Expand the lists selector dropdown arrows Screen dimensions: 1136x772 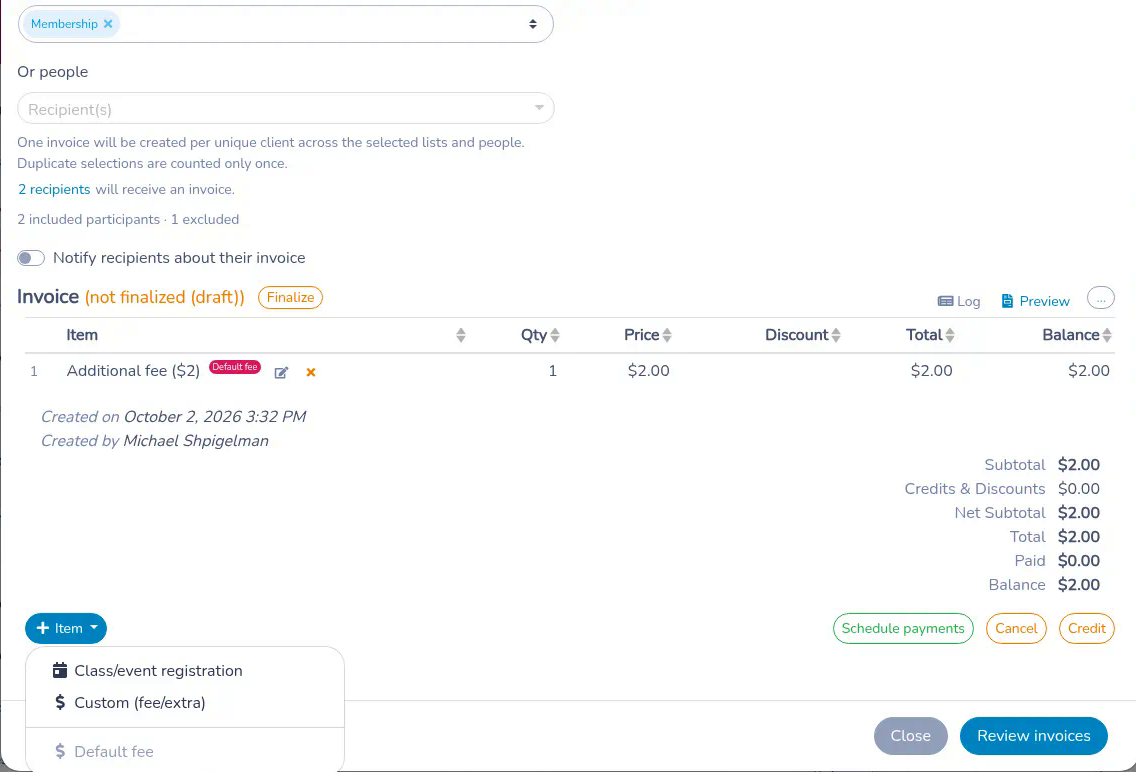click(x=532, y=24)
